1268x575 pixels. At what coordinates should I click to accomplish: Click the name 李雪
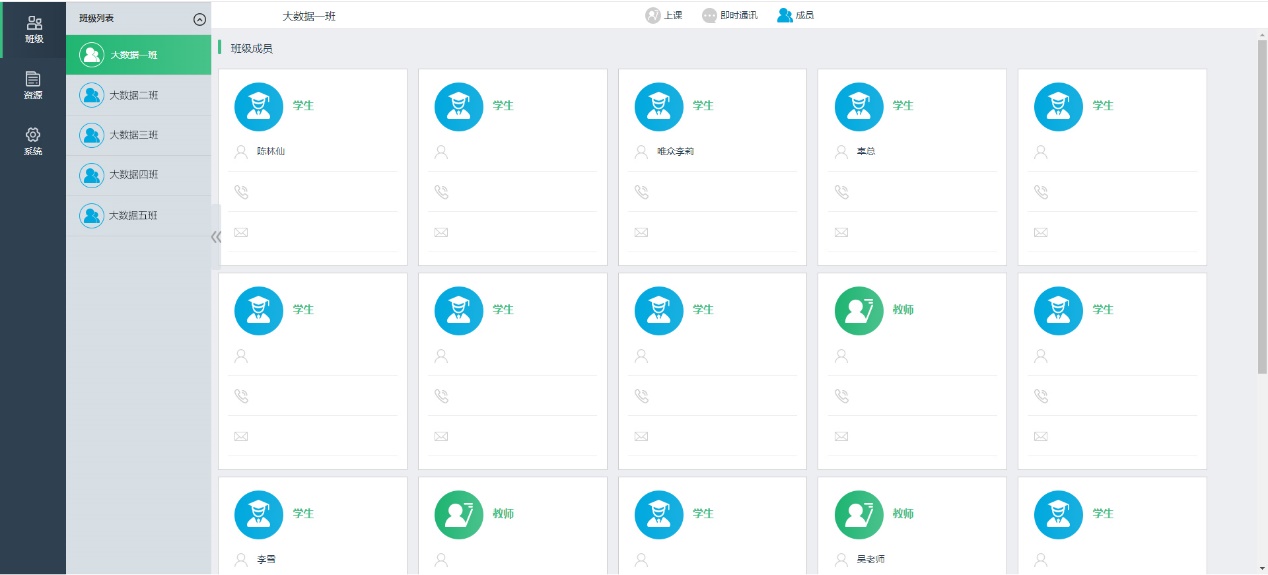tap(266, 559)
